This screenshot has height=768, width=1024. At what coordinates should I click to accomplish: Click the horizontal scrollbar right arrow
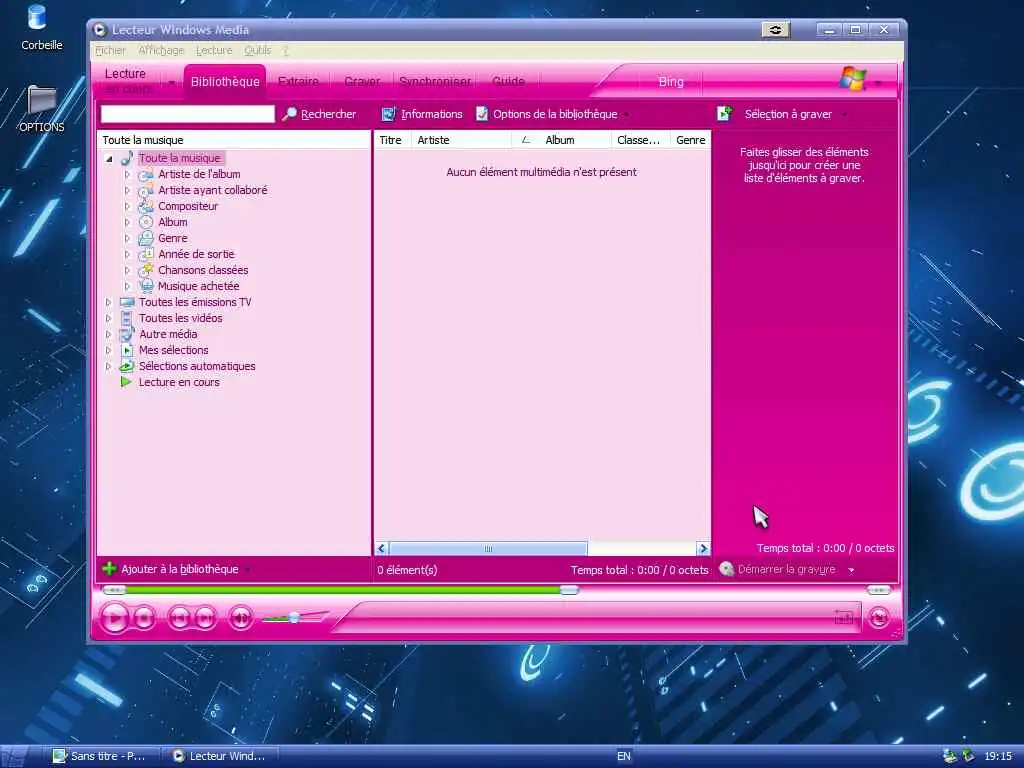click(x=703, y=549)
